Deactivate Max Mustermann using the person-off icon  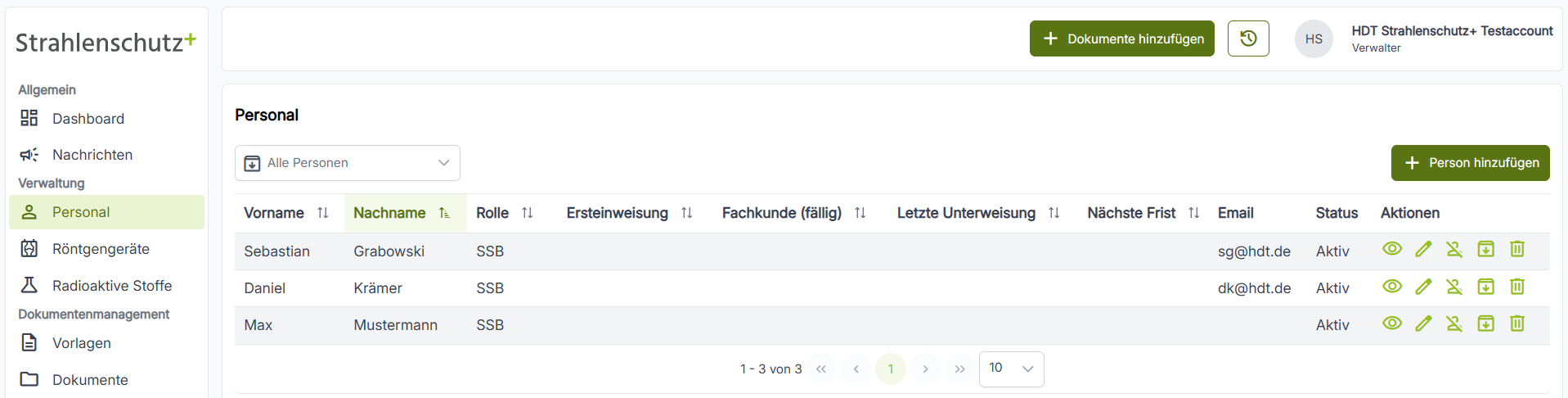pos(1454,323)
